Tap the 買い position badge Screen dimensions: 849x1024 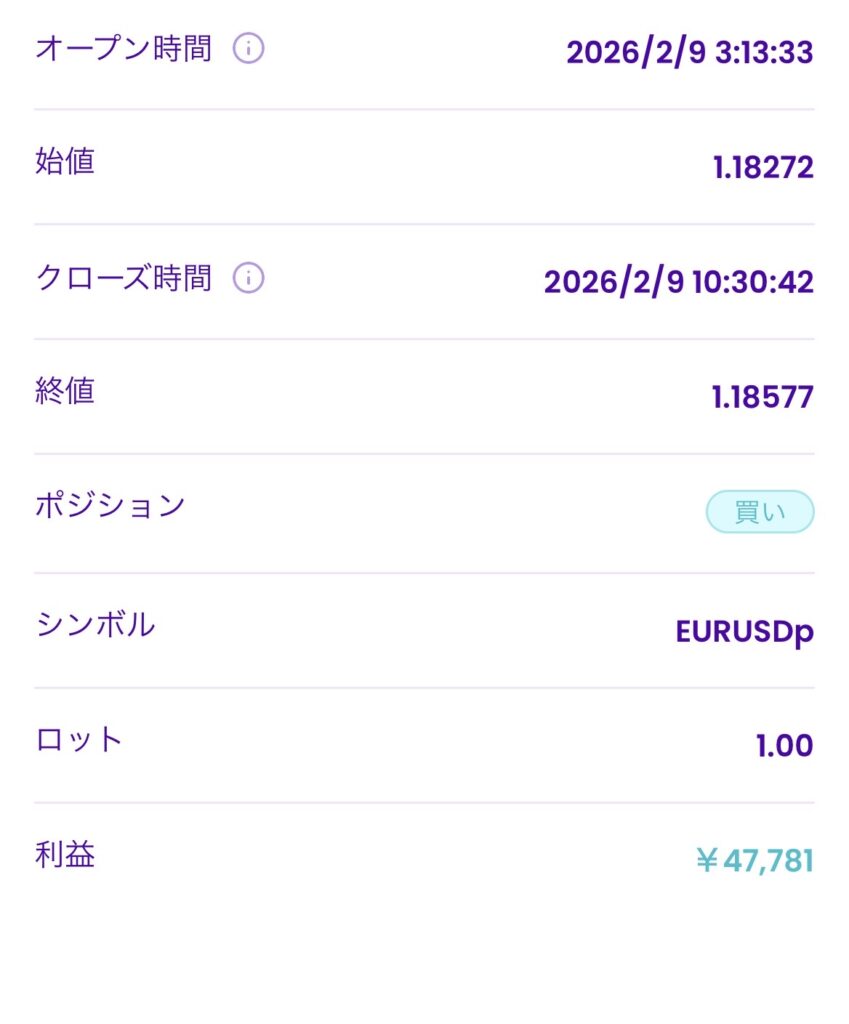tap(760, 512)
